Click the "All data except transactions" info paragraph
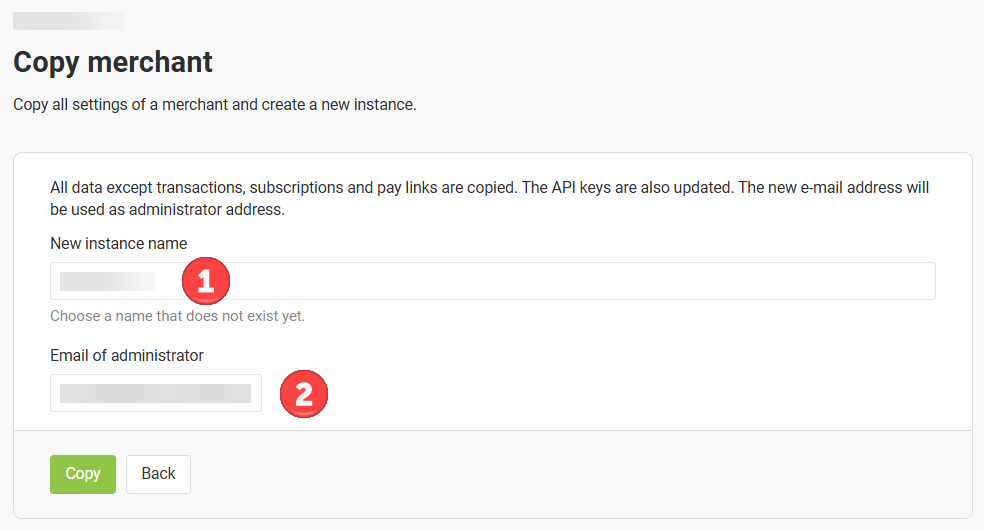 pos(489,198)
